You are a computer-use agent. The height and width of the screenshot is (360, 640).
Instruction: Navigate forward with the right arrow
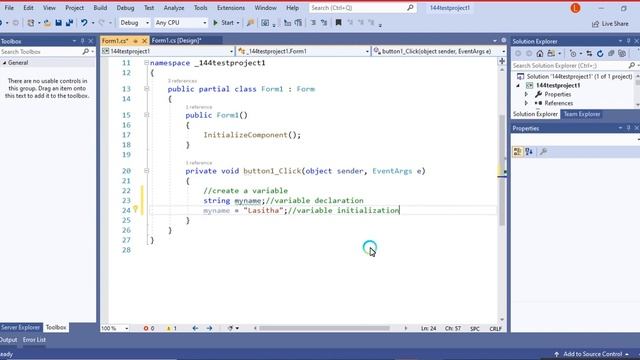[x=209, y=328]
